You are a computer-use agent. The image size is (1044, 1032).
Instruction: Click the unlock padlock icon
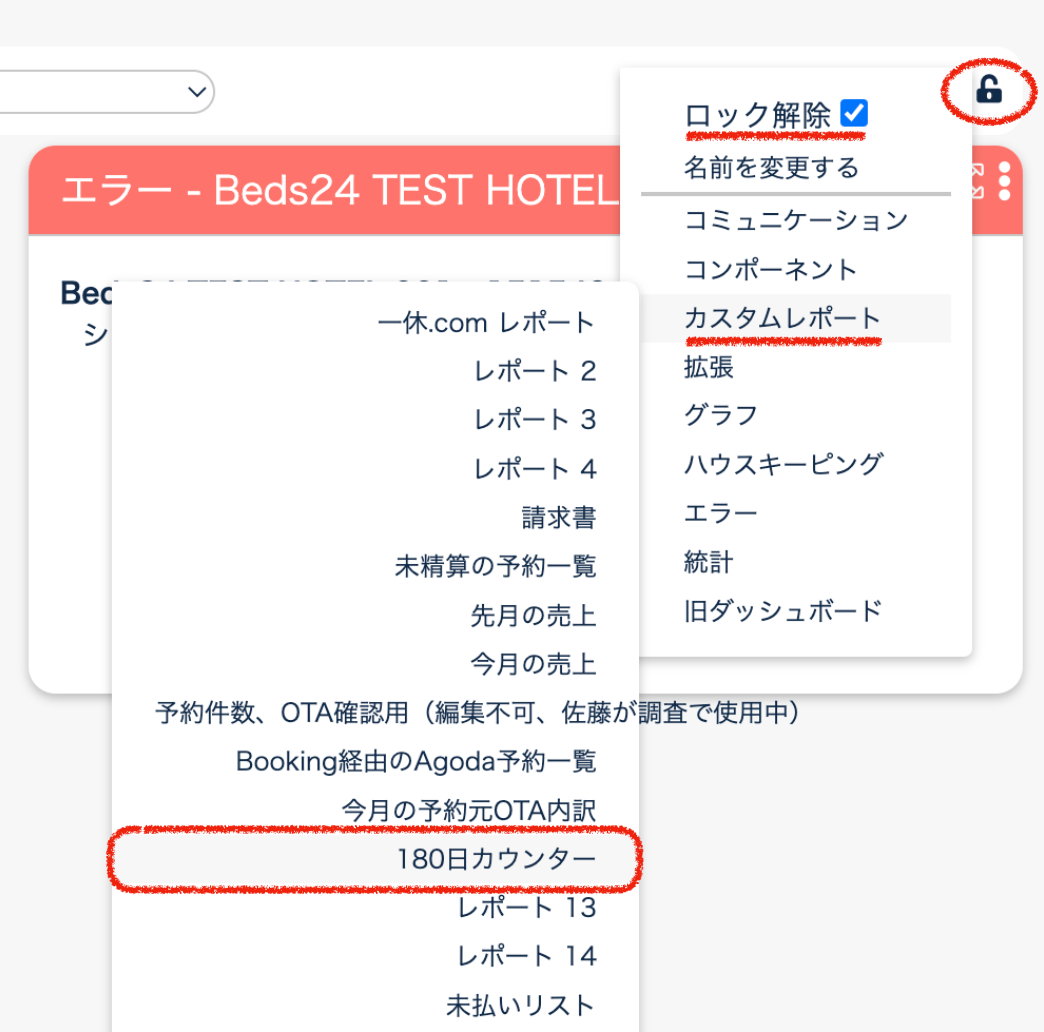point(988,90)
